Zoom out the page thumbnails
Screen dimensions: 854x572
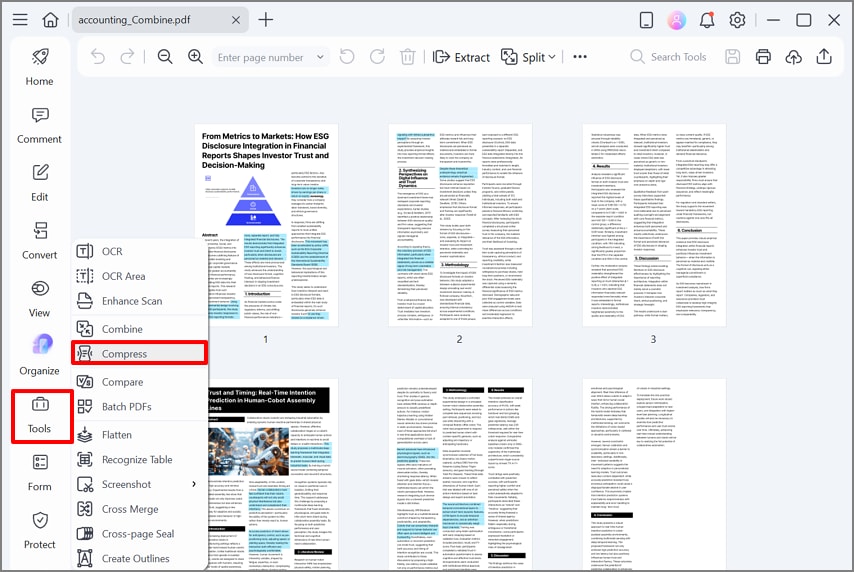(x=165, y=57)
